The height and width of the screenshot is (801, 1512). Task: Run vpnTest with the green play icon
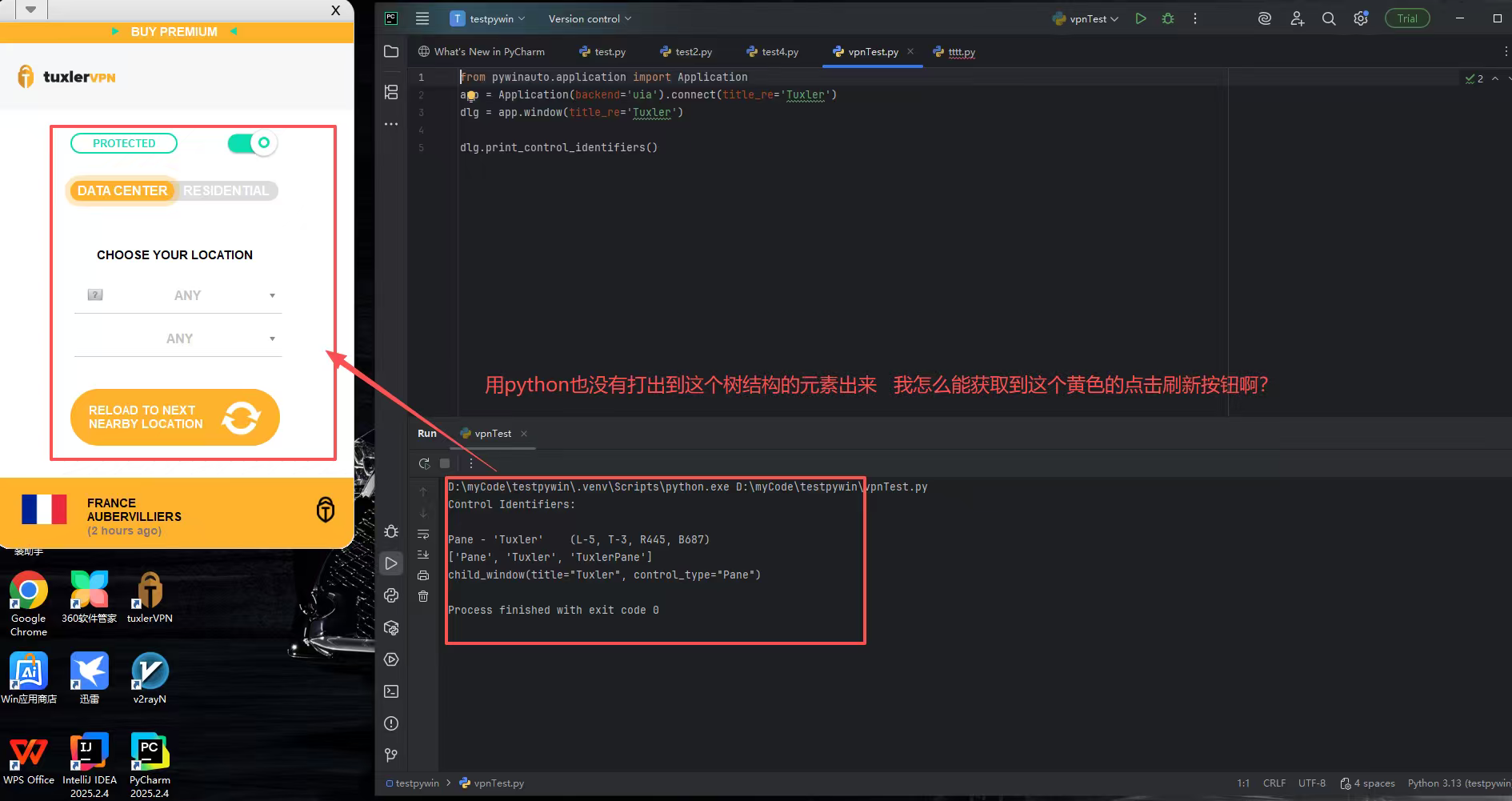1141,18
